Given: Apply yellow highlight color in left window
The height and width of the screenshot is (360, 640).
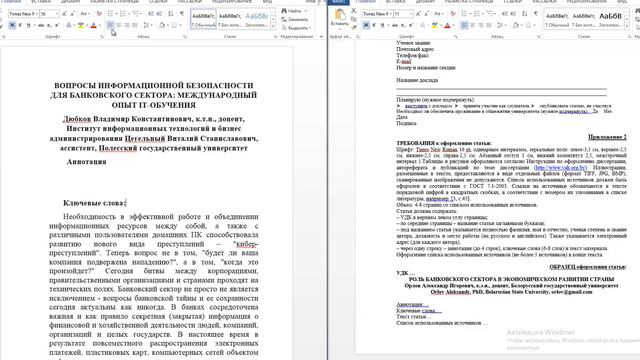Looking at the screenshot, I should coord(81,25).
